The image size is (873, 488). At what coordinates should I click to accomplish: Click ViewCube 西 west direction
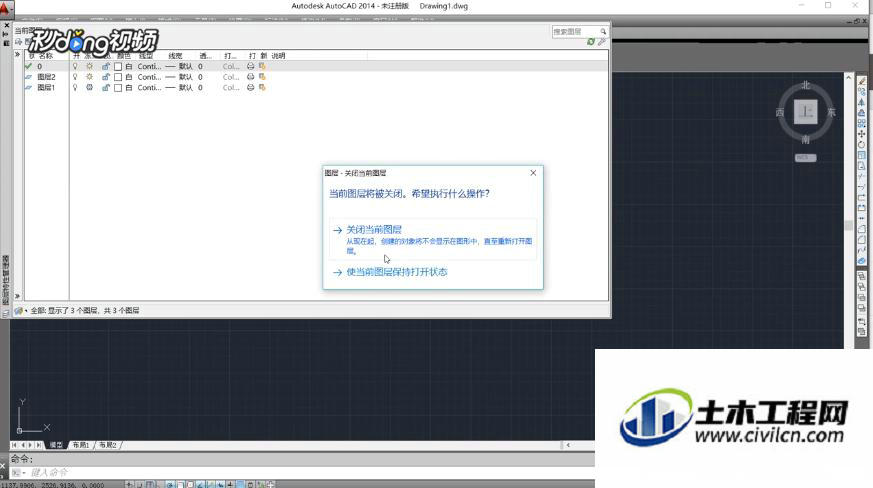pos(780,112)
